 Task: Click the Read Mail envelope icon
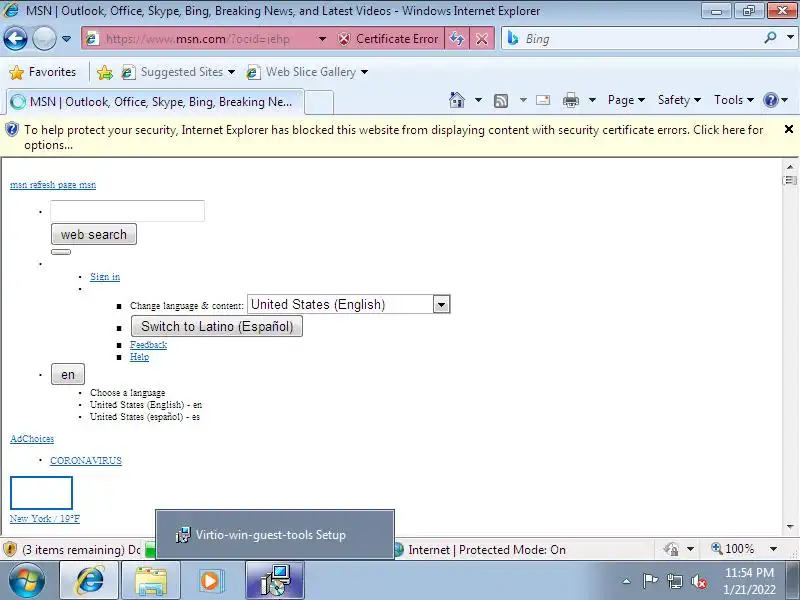(x=543, y=100)
